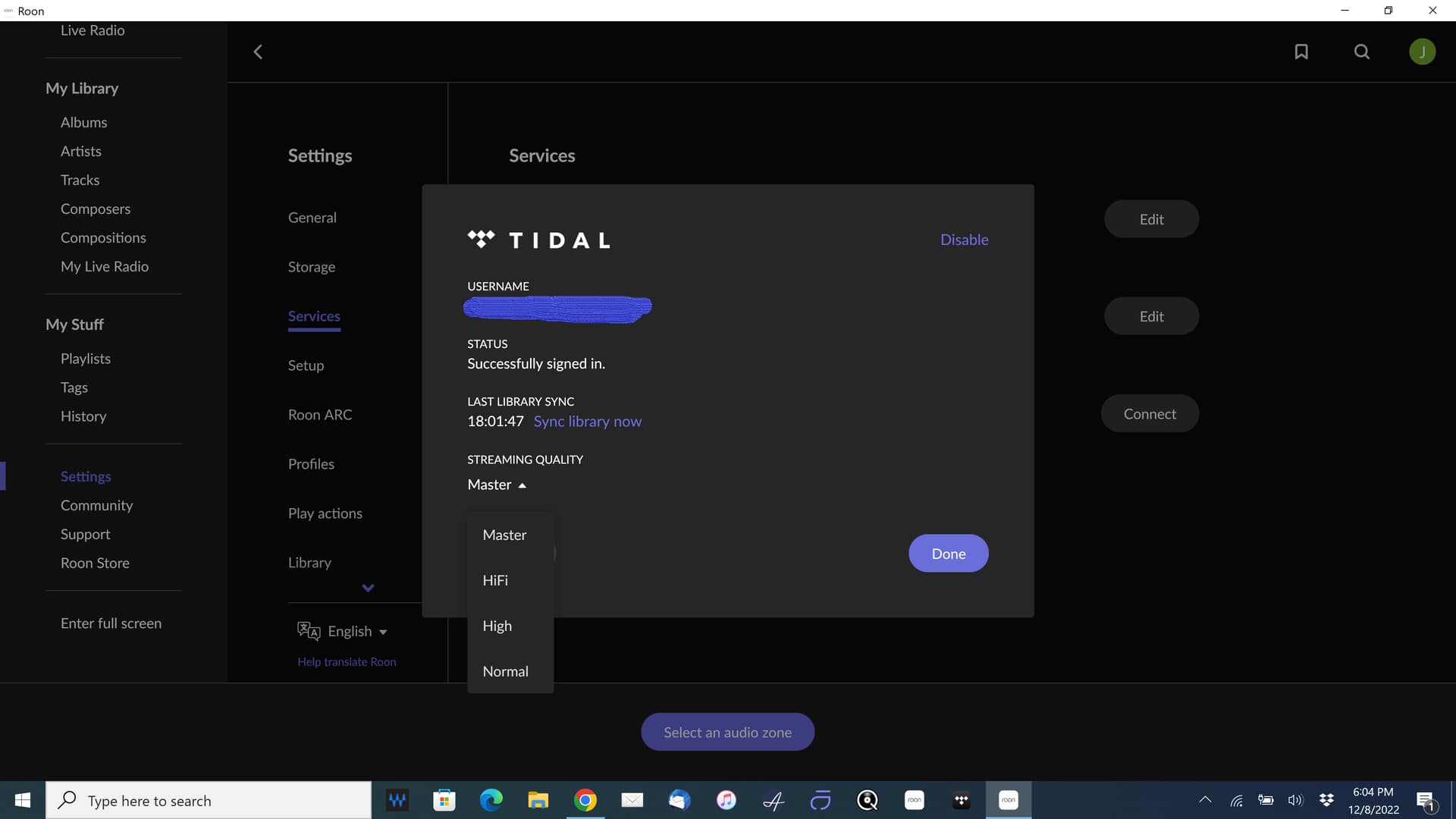Open the Roon ARC settings tab
This screenshot has height=819, width=1456.
pos(319,415)
